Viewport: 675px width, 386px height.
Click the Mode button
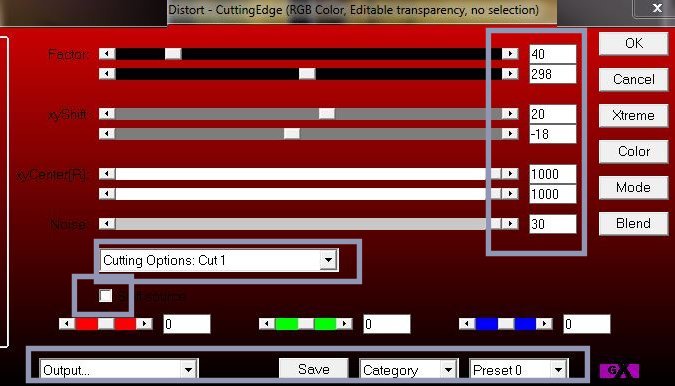click(x=634, y=187)
